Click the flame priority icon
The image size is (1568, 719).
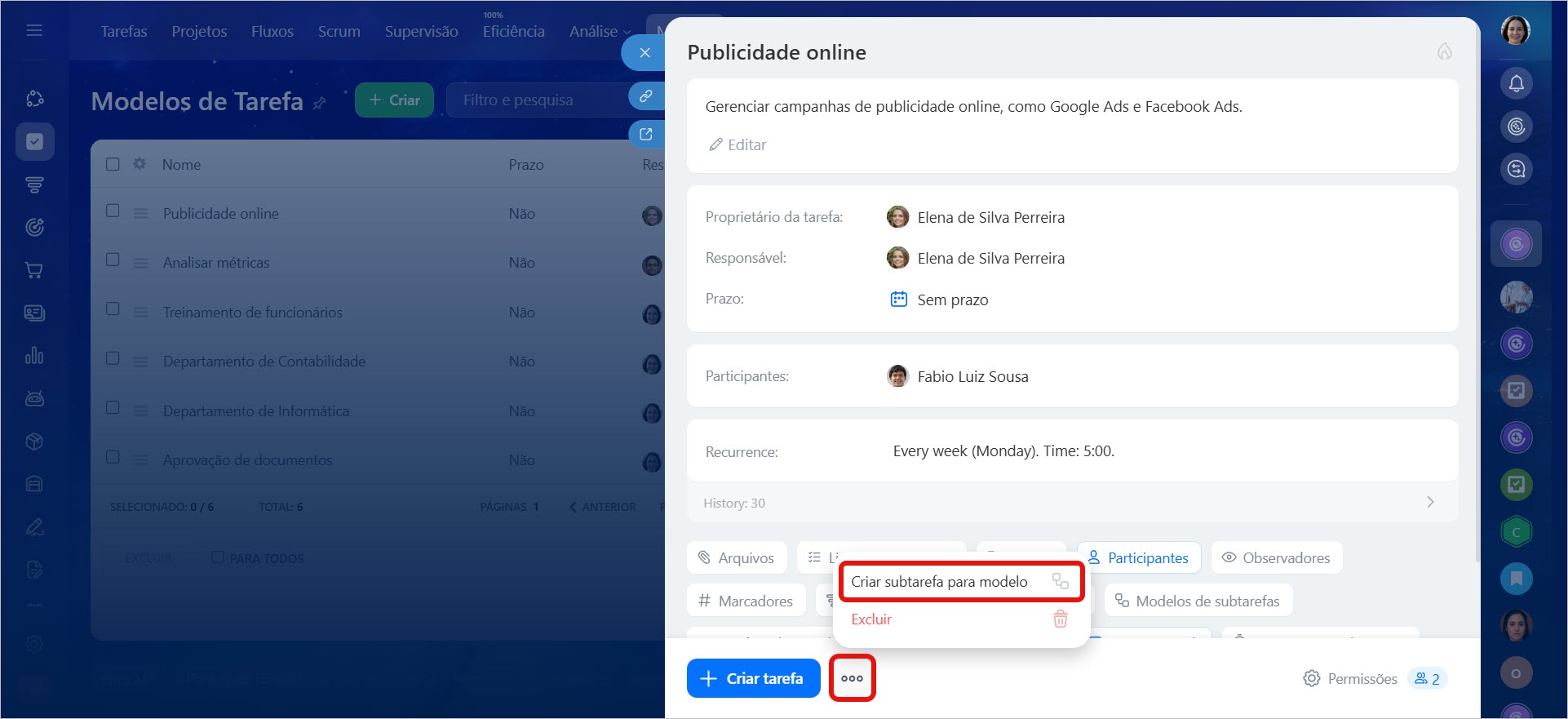(1444, 52)
